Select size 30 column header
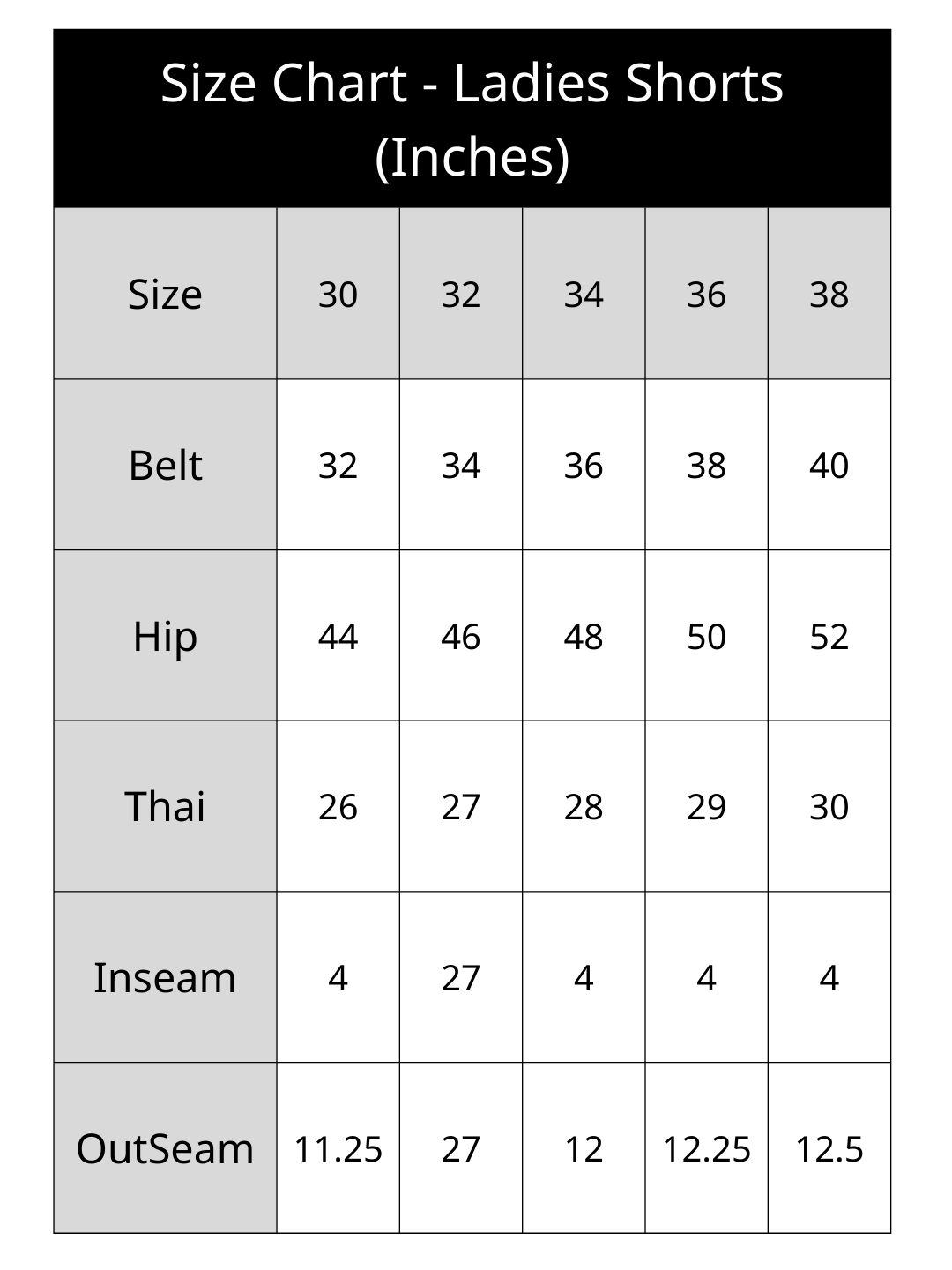Viewport: 952px width, 1270px height. tap(338, 294)
